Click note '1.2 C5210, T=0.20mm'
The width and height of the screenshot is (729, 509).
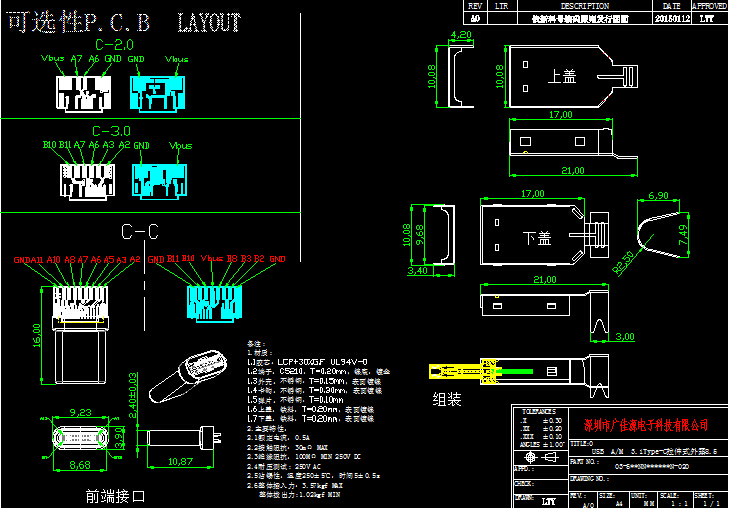pyautogui.click(x=318, y=371)
